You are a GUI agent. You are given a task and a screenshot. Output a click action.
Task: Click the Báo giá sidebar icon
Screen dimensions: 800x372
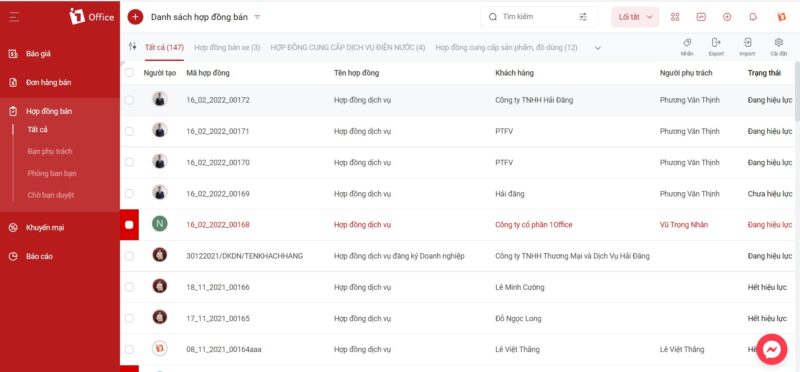13,54
